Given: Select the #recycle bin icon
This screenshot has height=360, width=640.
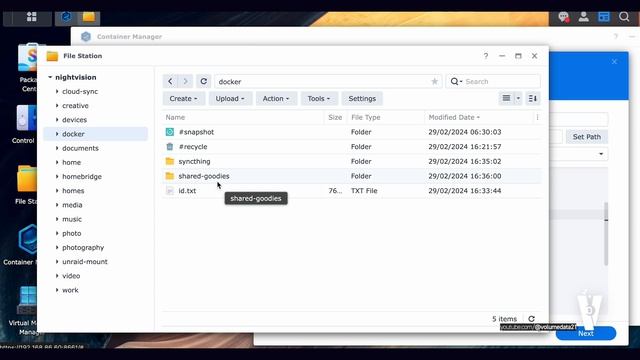Looking at the screenshot, I should point(170,147).
